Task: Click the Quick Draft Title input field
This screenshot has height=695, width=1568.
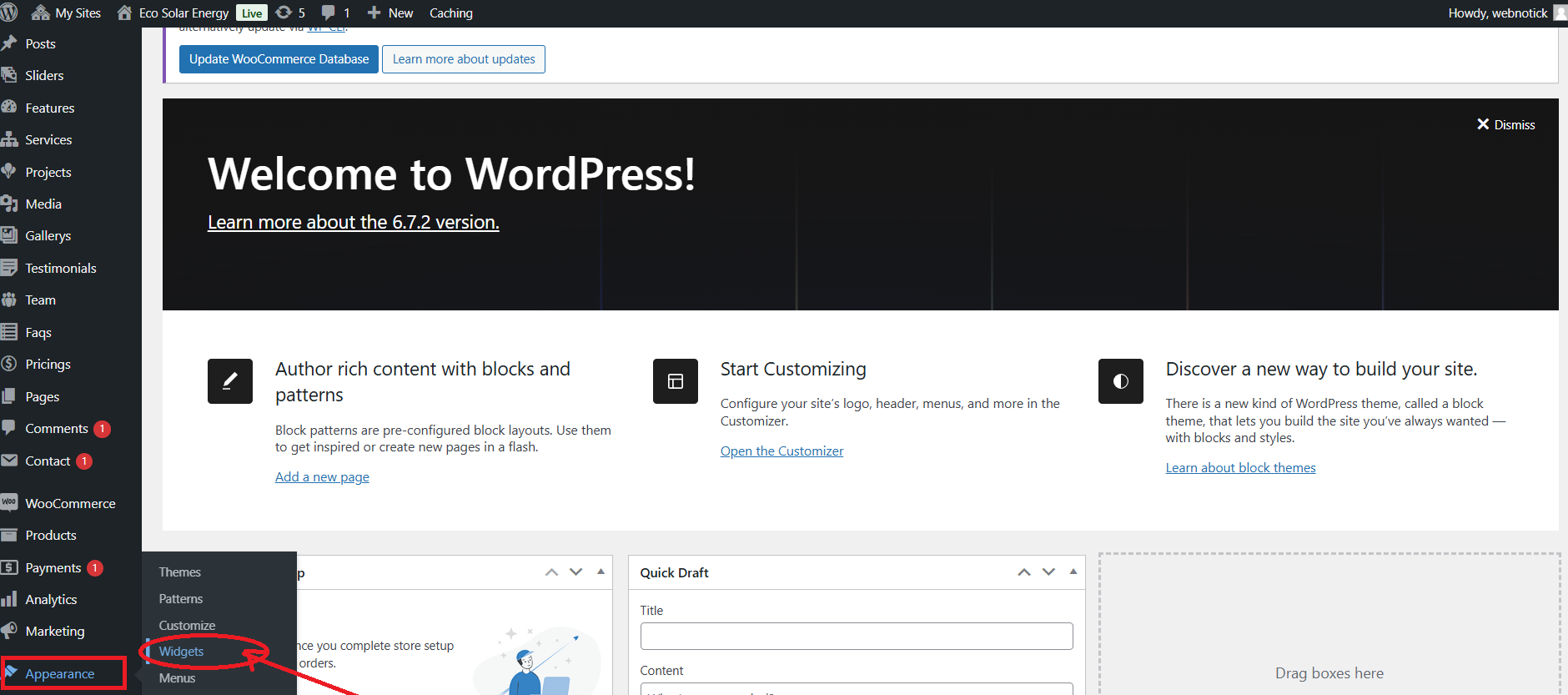Action: coord(856,636)
